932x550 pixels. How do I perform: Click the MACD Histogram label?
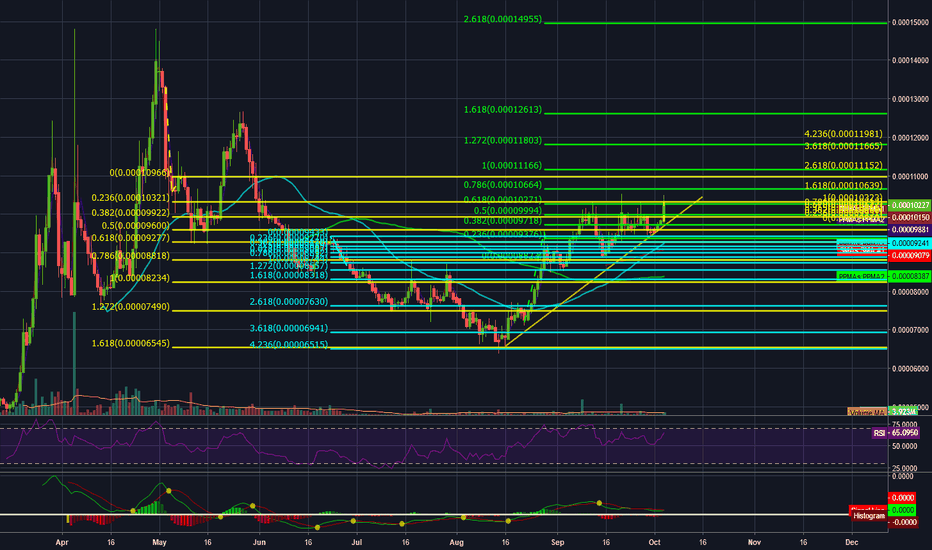(x=868, y=516)
